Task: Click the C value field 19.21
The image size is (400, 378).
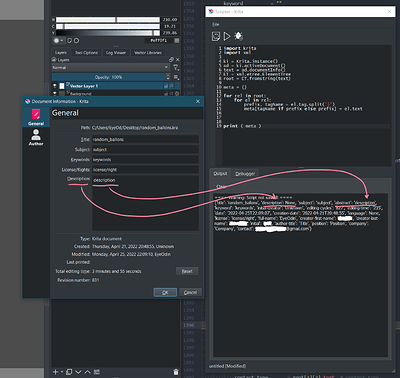Action: tap(170, 26)
